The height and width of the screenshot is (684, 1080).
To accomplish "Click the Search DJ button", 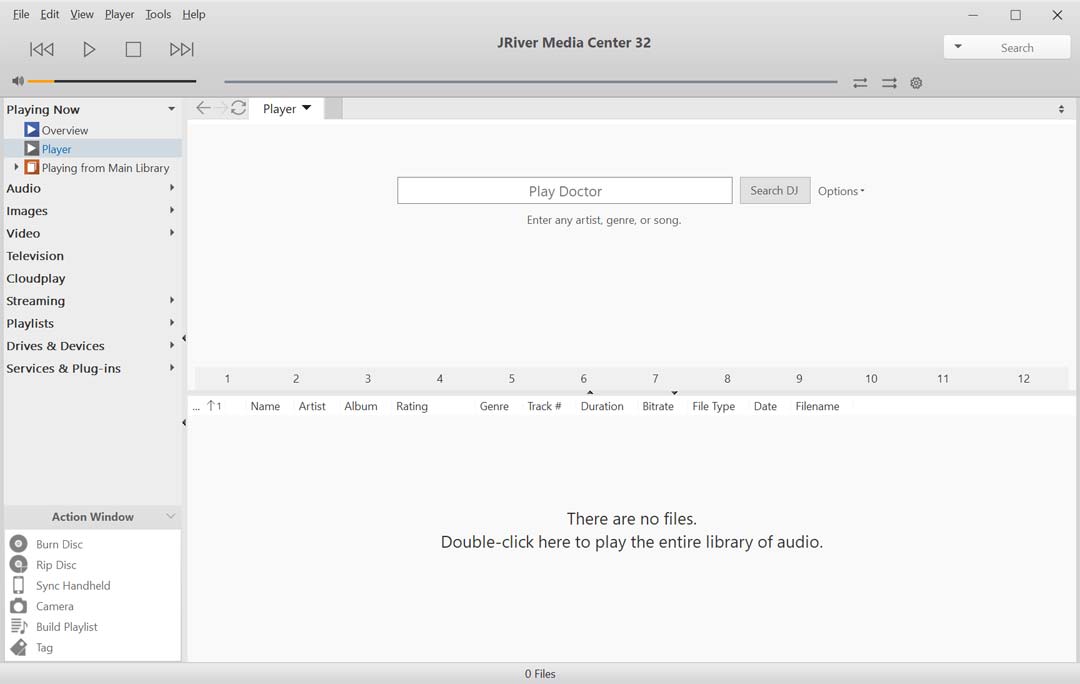I will [x=775, y=190].
